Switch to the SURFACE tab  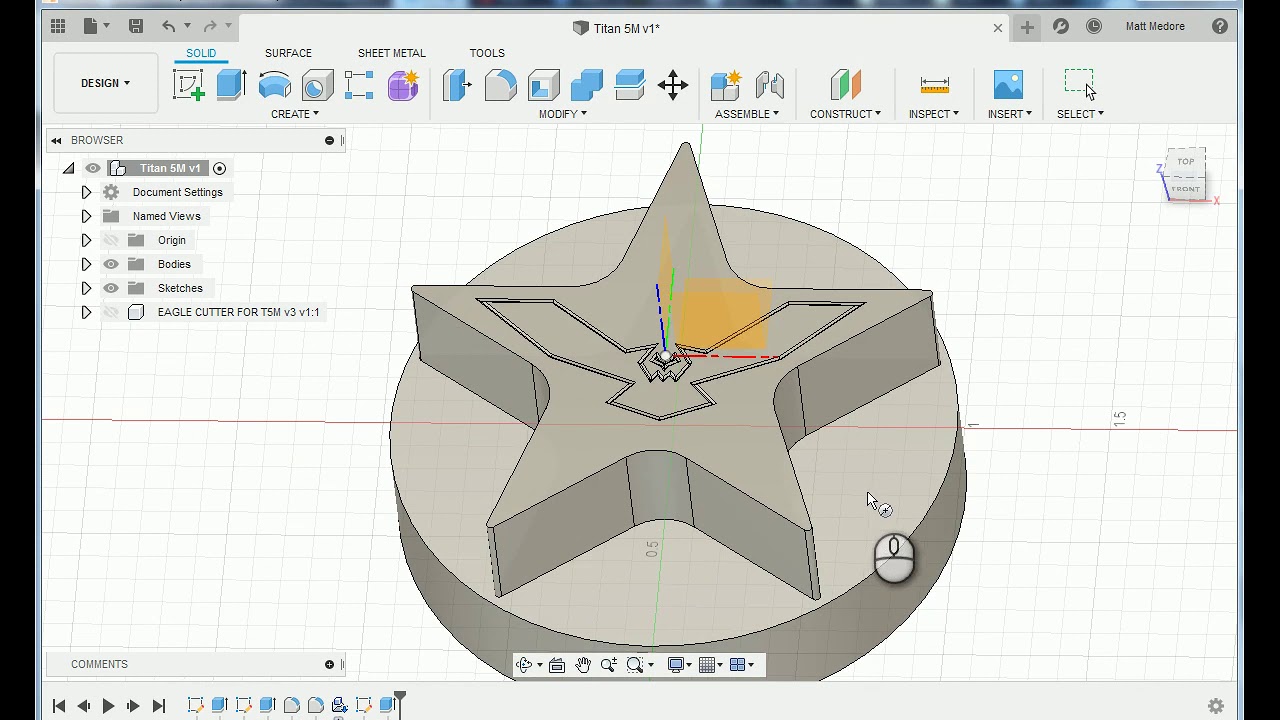point(288,53)
